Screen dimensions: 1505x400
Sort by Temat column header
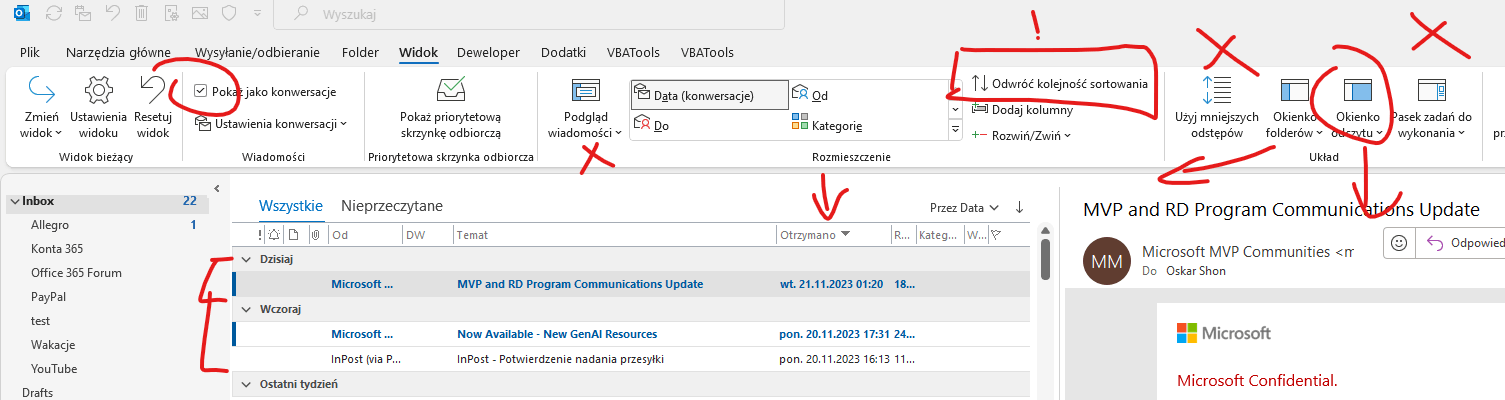[614, 235]
